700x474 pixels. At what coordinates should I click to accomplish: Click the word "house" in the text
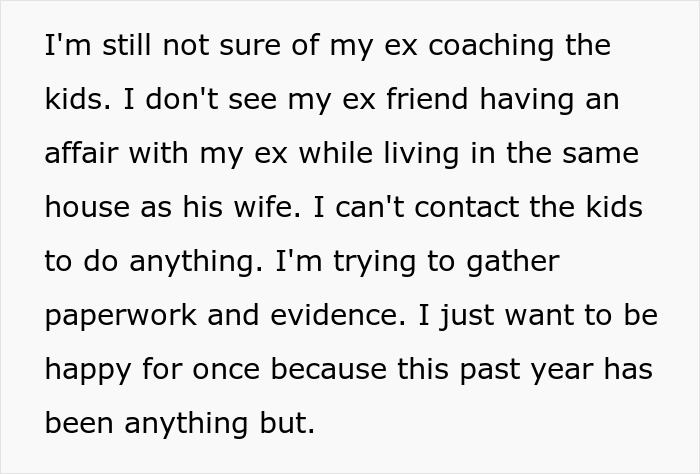pos(89,208)
